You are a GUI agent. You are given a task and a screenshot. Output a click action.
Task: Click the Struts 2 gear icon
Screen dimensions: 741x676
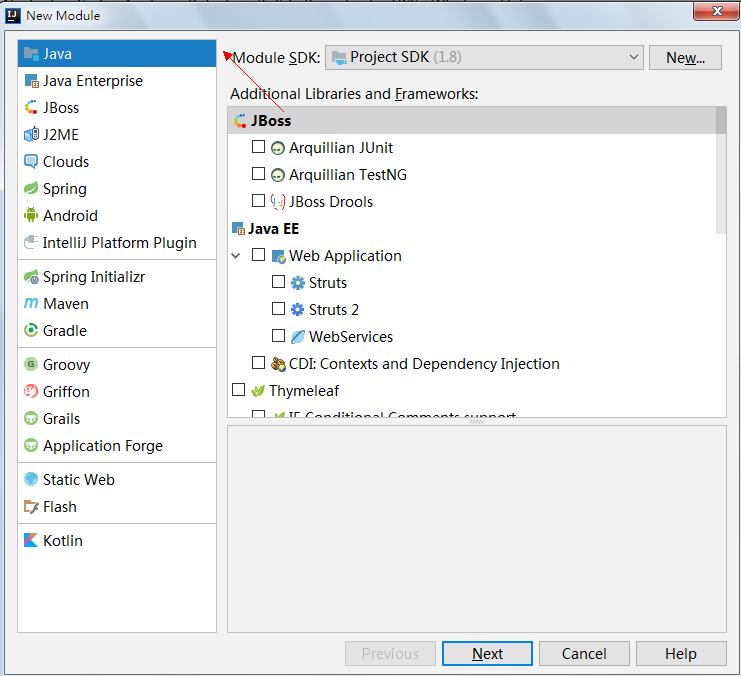(x=298, y=310)
